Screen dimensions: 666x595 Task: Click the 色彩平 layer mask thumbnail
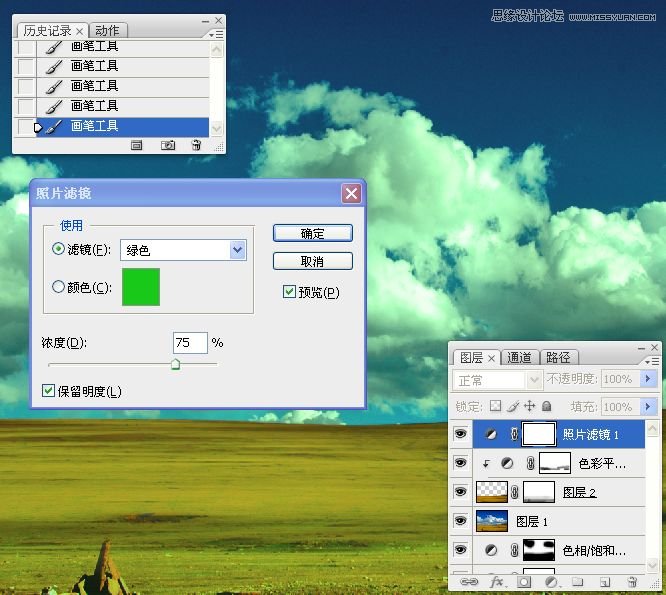tap(555, 463)
